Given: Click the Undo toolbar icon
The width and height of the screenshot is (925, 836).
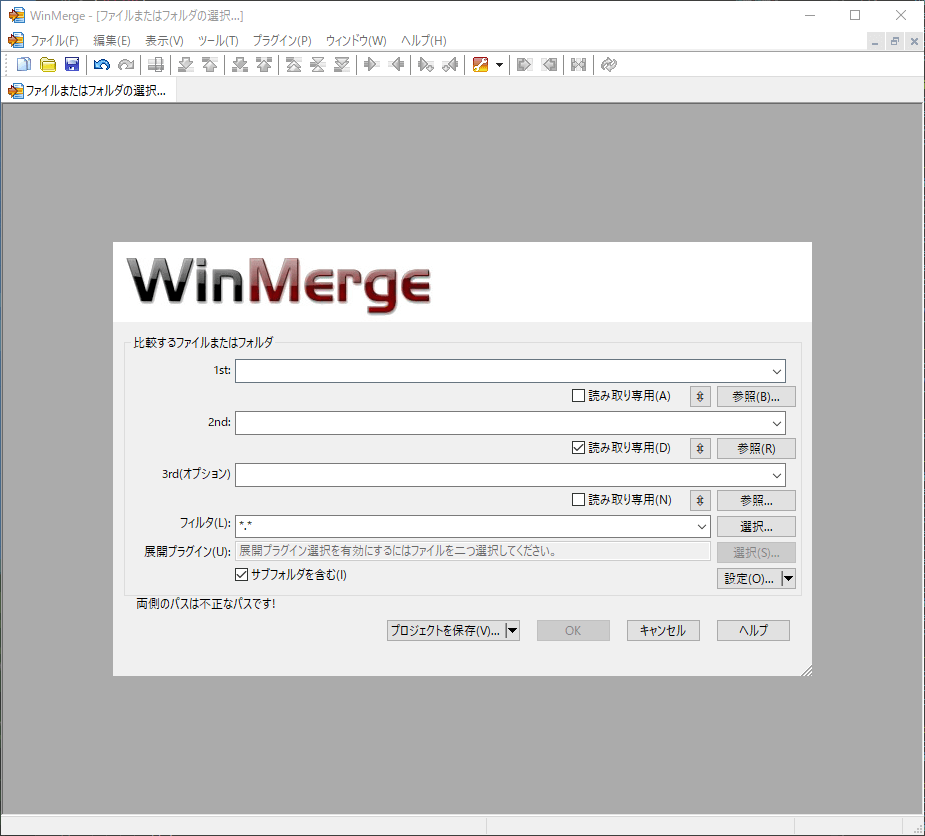Looking at the screenshot, I should pos(101,64).
